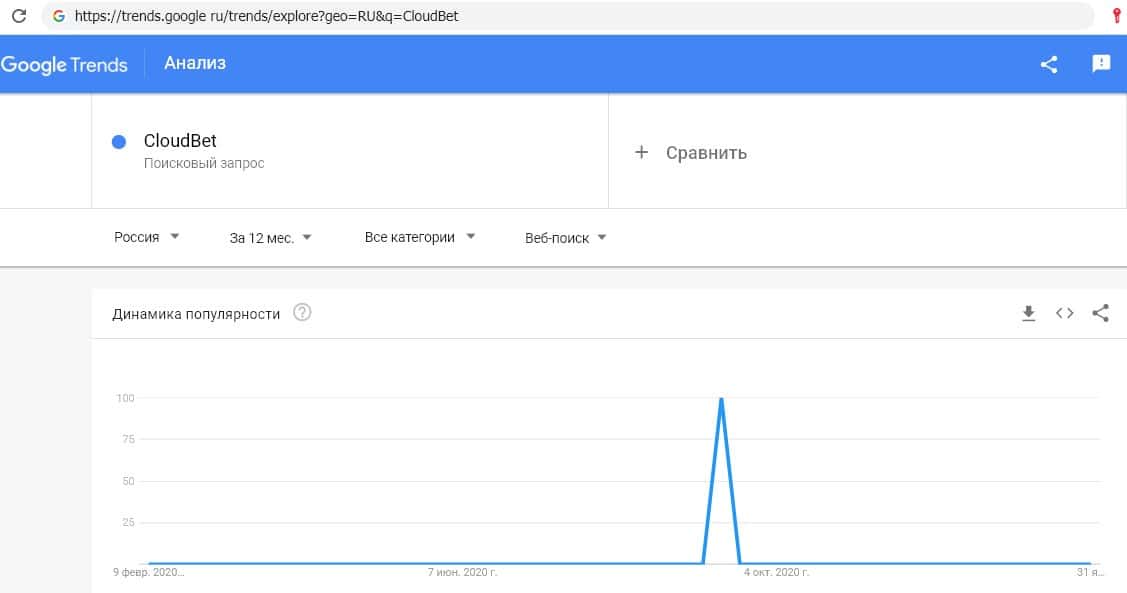Open the send feedback icon in header

[x=1101, y=64]
